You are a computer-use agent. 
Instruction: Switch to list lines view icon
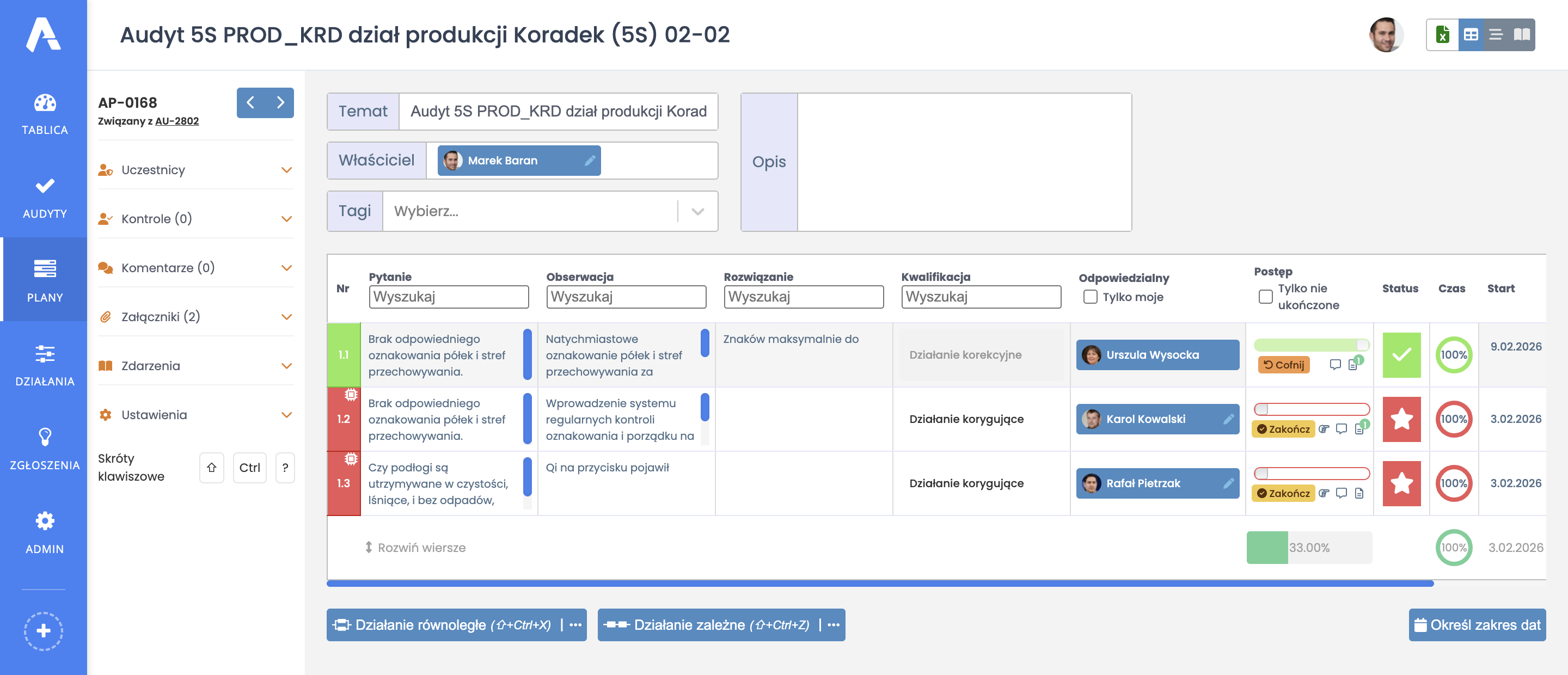(x=1496, y=35)
